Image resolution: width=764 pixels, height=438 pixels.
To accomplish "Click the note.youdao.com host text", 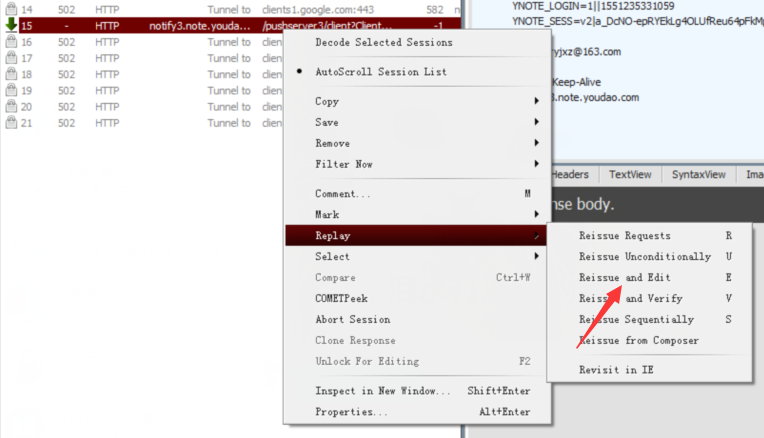I will point(595,97).
